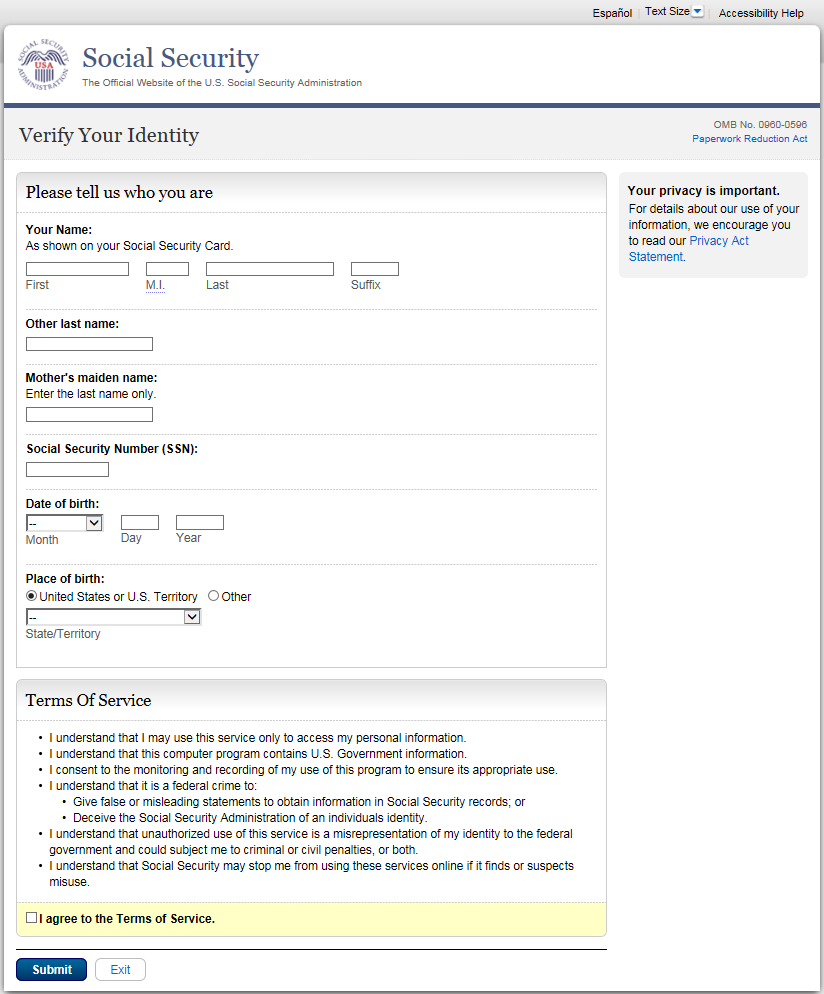Select the Other place of birth option
Viewport: 824px width, 994px height.
214,596
